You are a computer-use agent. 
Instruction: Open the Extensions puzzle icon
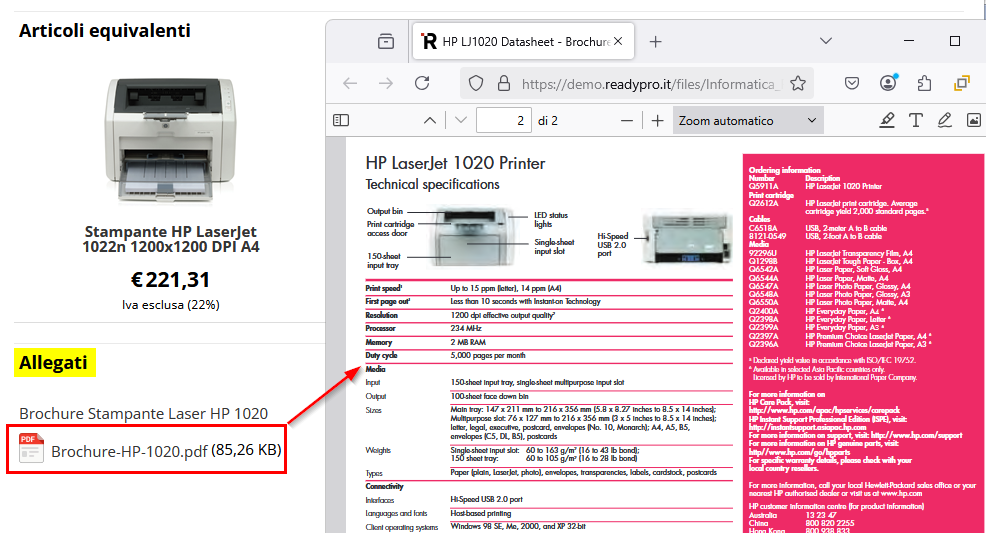coord(924,84)
